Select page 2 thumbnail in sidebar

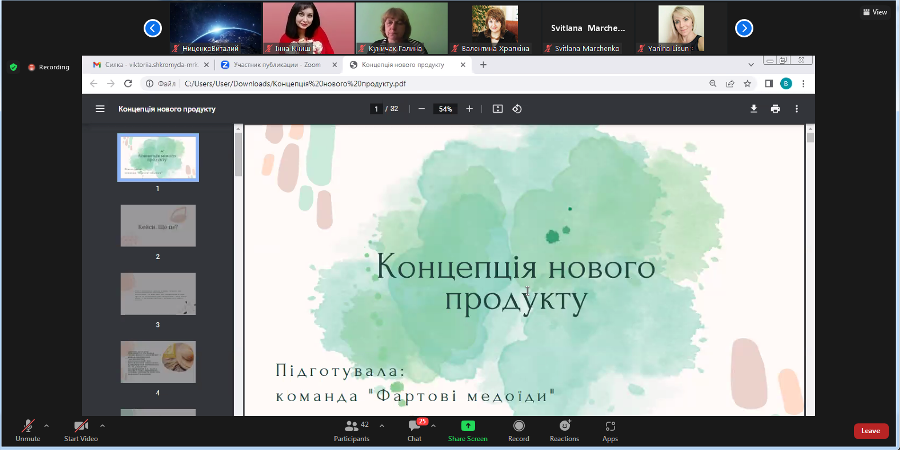(x=158, y=226)
